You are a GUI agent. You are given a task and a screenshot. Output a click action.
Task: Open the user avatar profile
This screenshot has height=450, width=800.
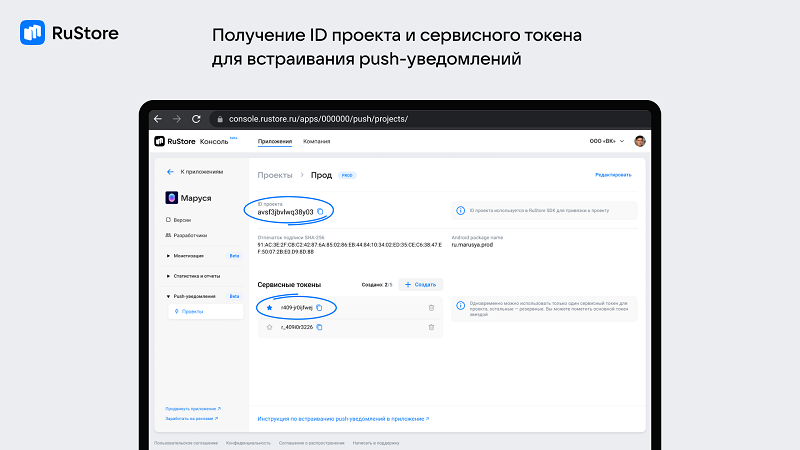[x=639, y=141]
